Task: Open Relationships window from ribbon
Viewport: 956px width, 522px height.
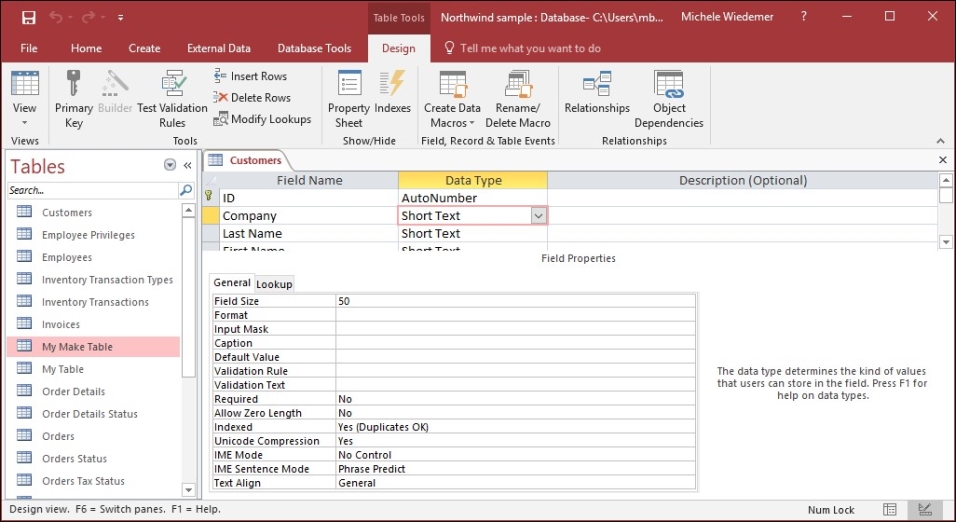Action: coord(597,93)
